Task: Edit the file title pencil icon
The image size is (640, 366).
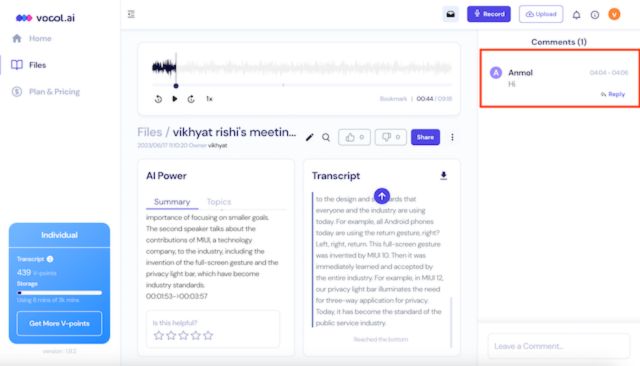Action: (309, 138)
